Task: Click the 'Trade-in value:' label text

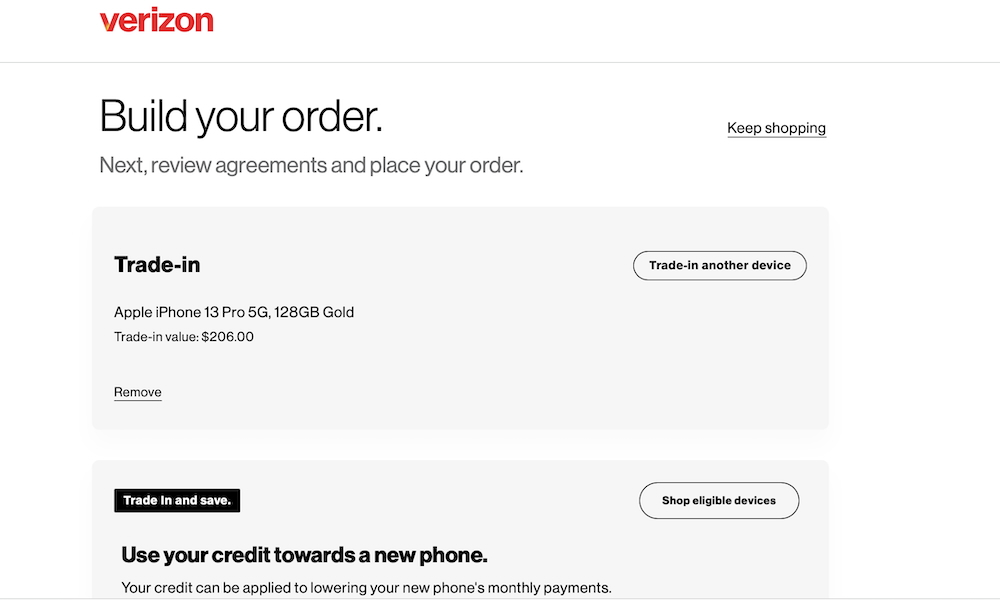Action: (x=156, y=337)
